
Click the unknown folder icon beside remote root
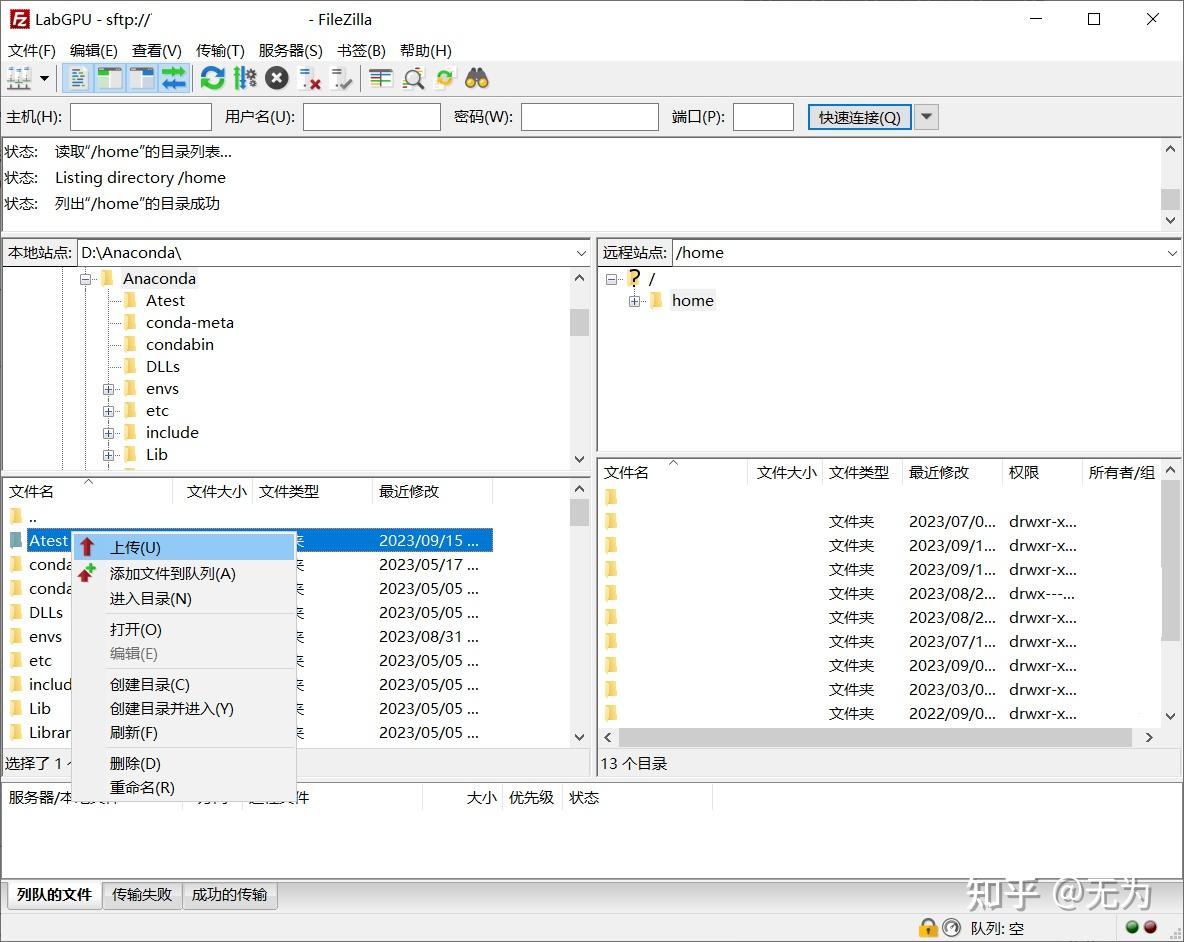click(x=634, y=278)
